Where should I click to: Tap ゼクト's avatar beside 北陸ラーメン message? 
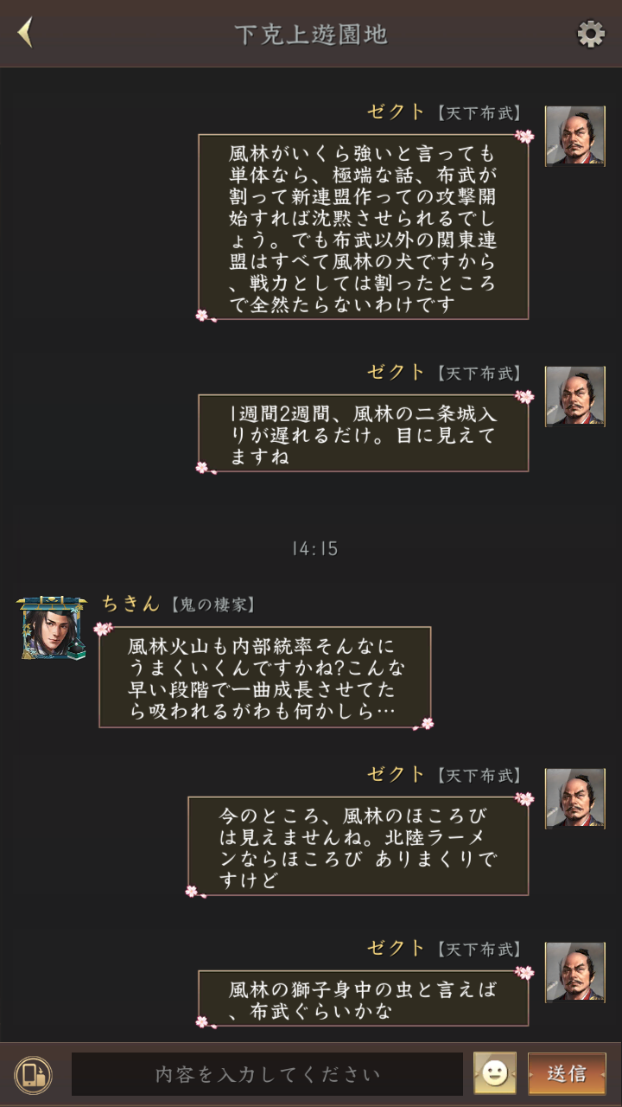tap(575, 798)
